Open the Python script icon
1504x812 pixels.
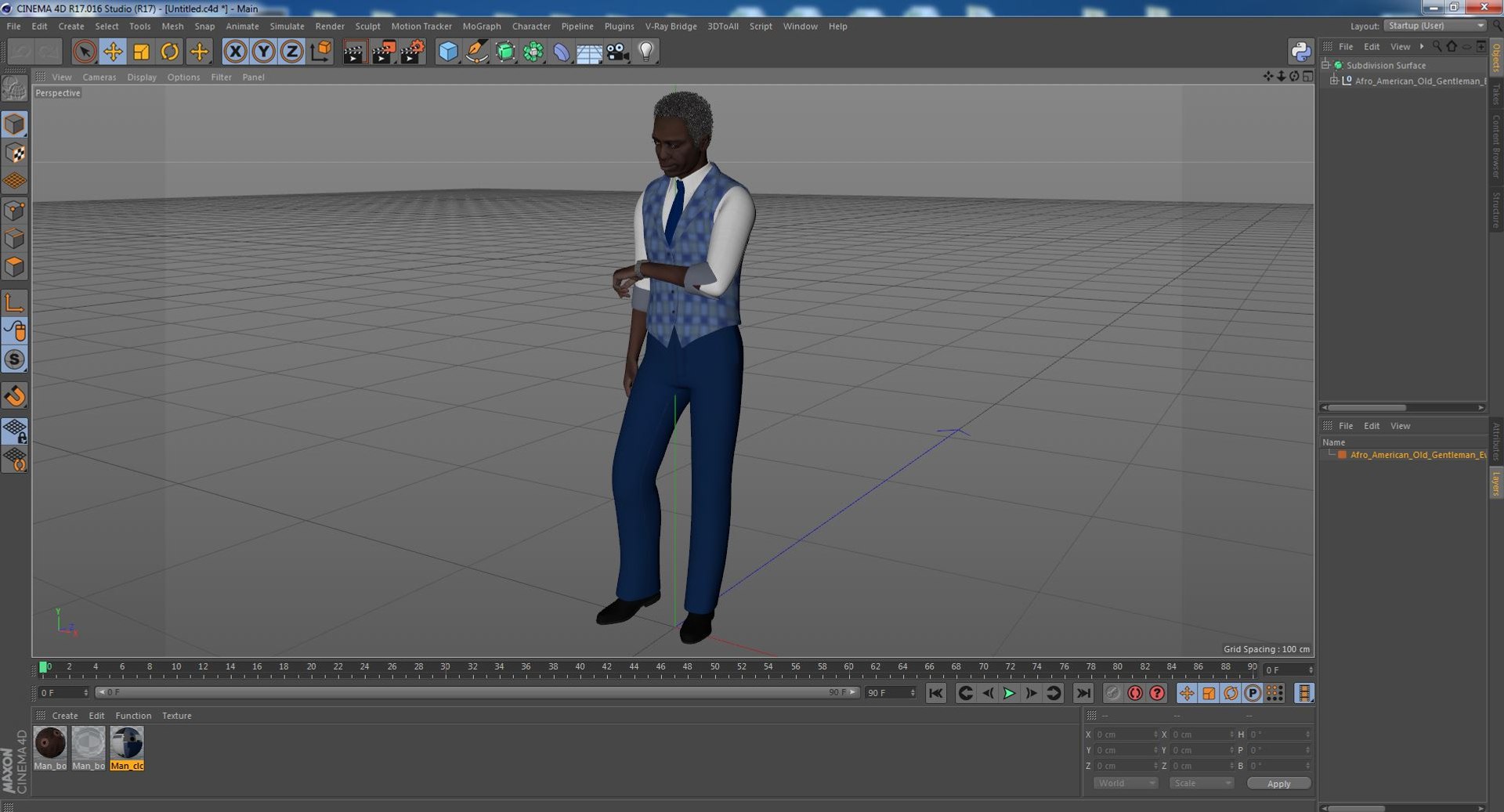1300,52
